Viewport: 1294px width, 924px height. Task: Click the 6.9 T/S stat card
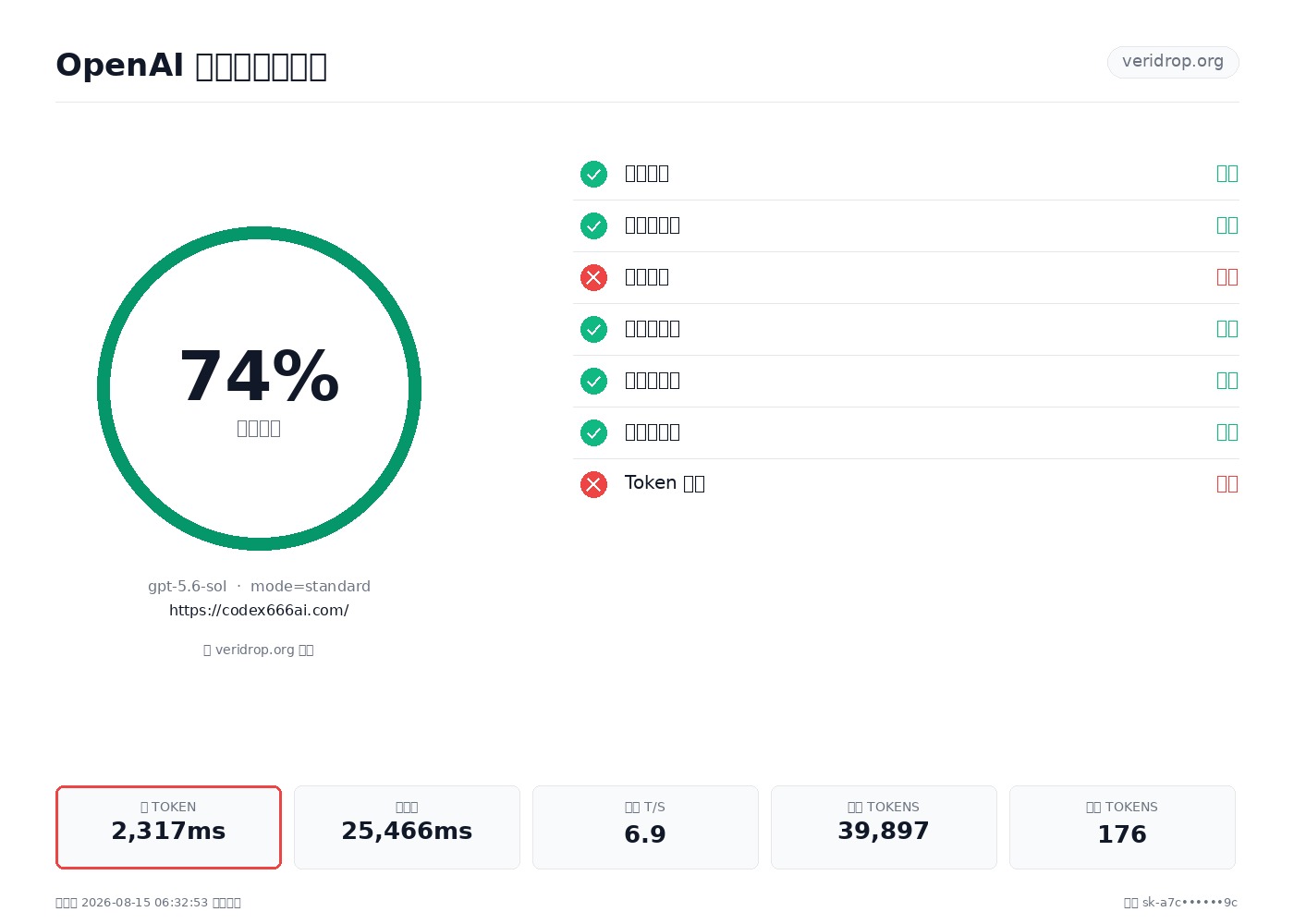pos(645,827)
